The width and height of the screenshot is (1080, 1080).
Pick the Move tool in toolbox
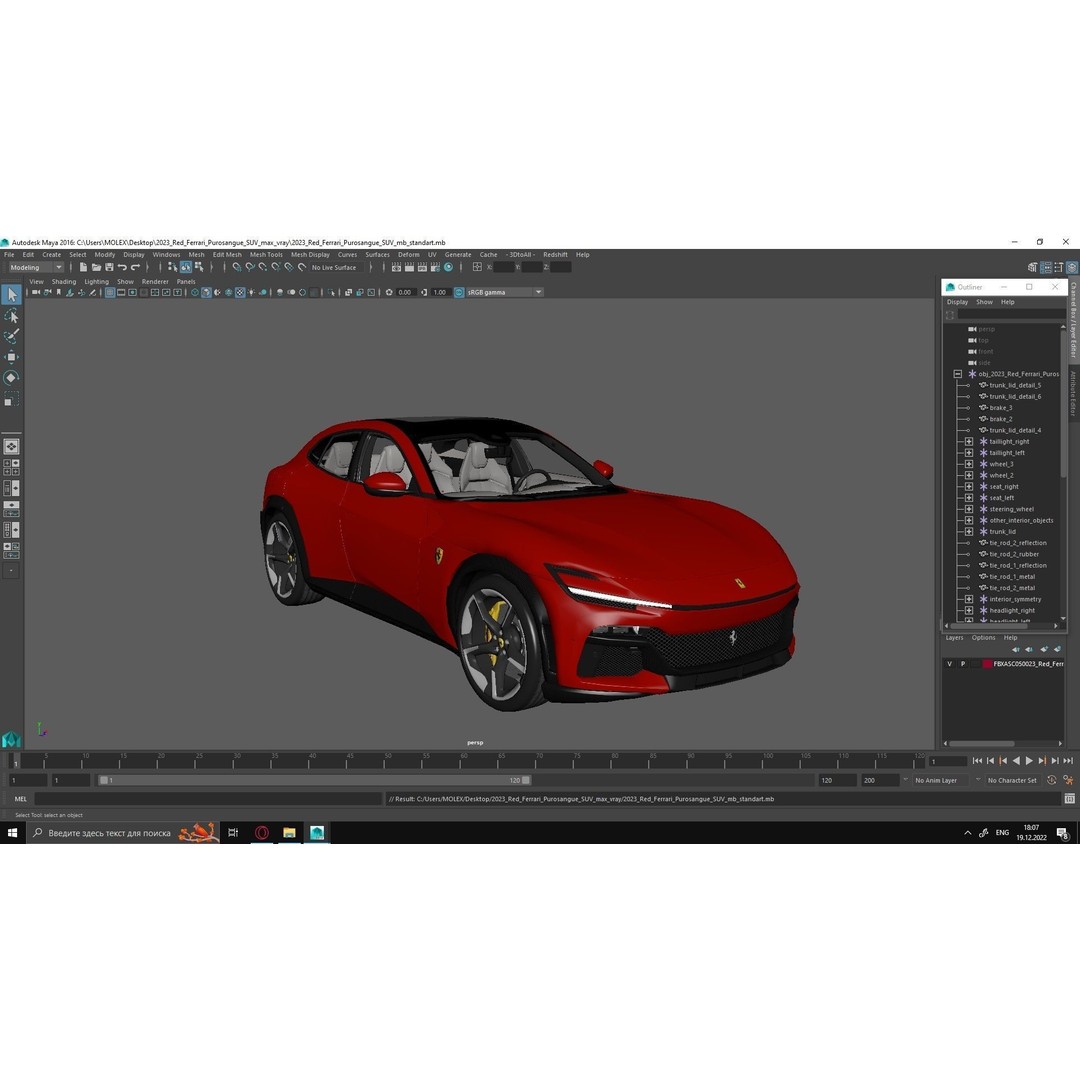tap(11, 357)
